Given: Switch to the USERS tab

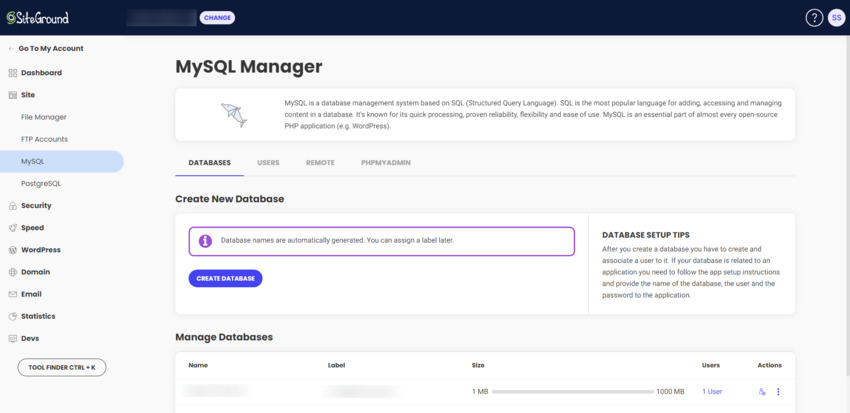Looking at the screenshot, I should coord(268,163).
